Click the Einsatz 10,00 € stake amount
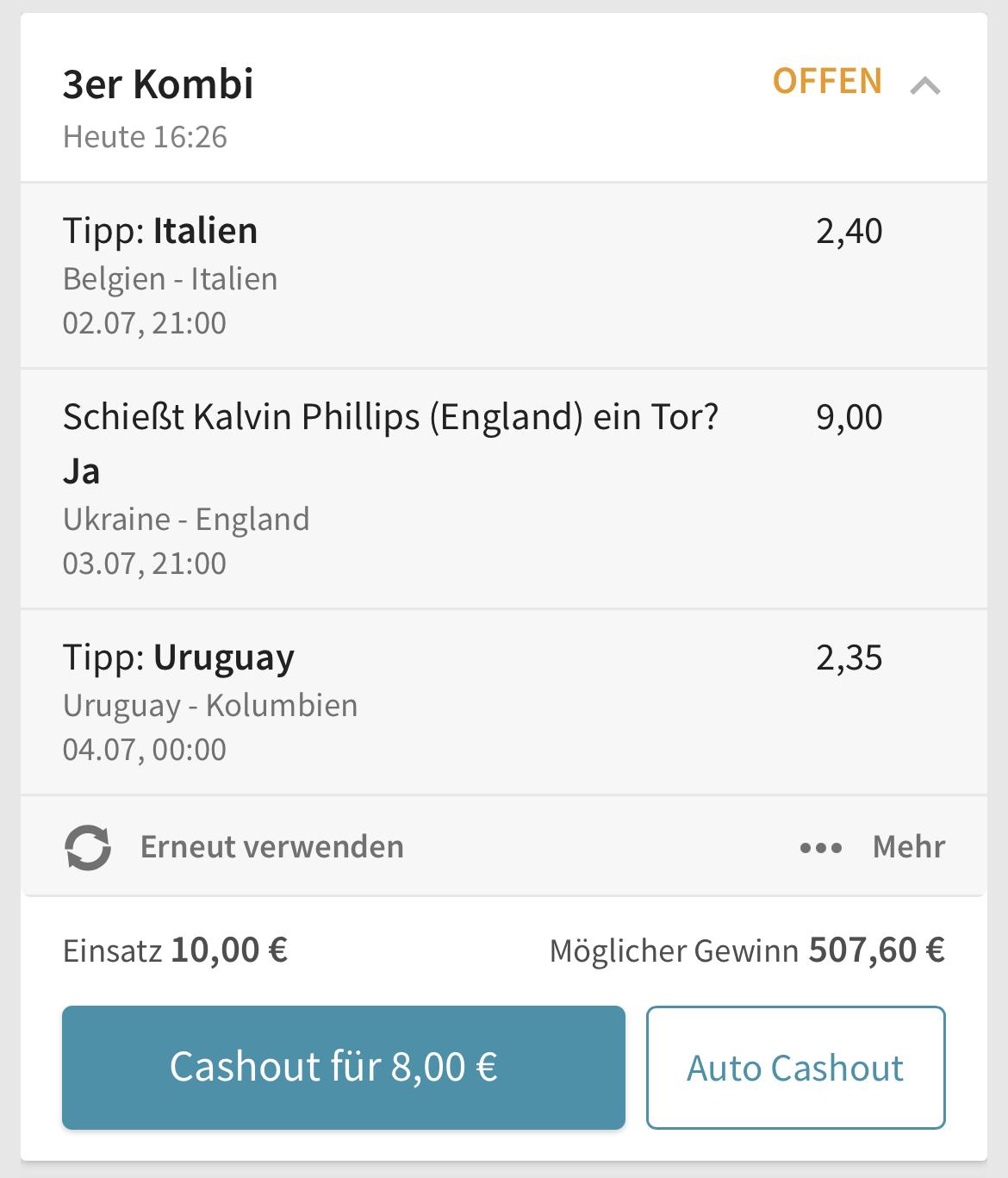The width and height of the screenshot is (1008, 1178). coord(229,951)
